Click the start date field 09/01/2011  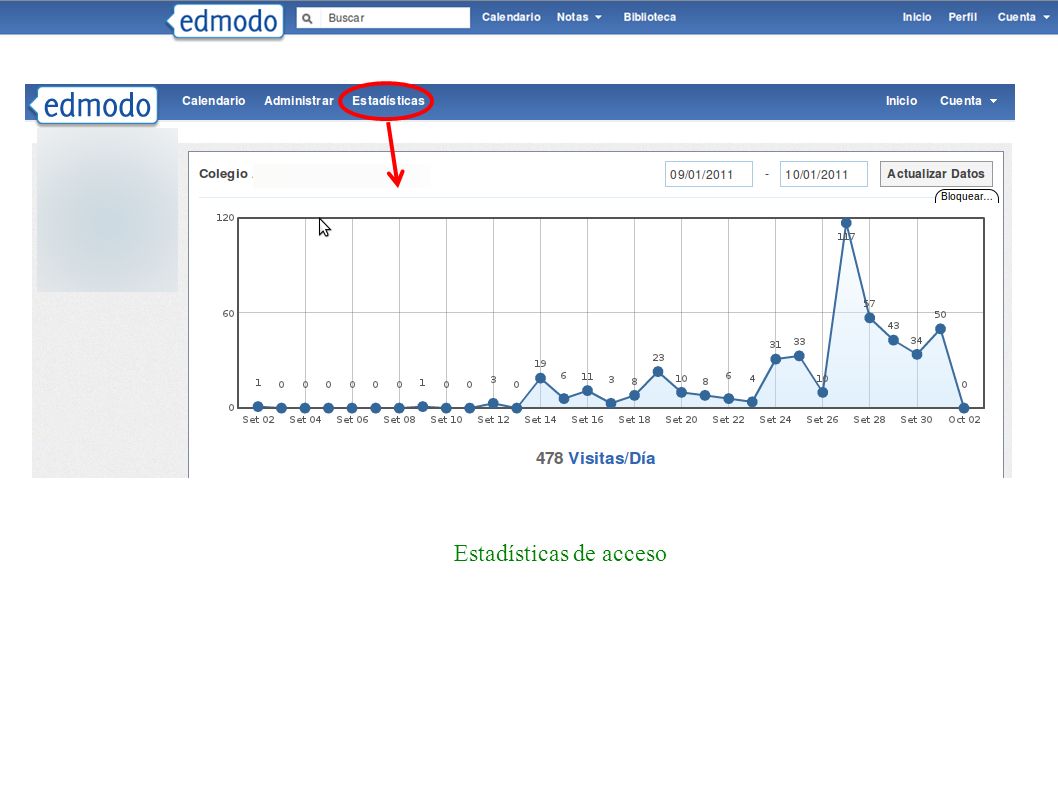pyautogui.click(x=708, y=174)
